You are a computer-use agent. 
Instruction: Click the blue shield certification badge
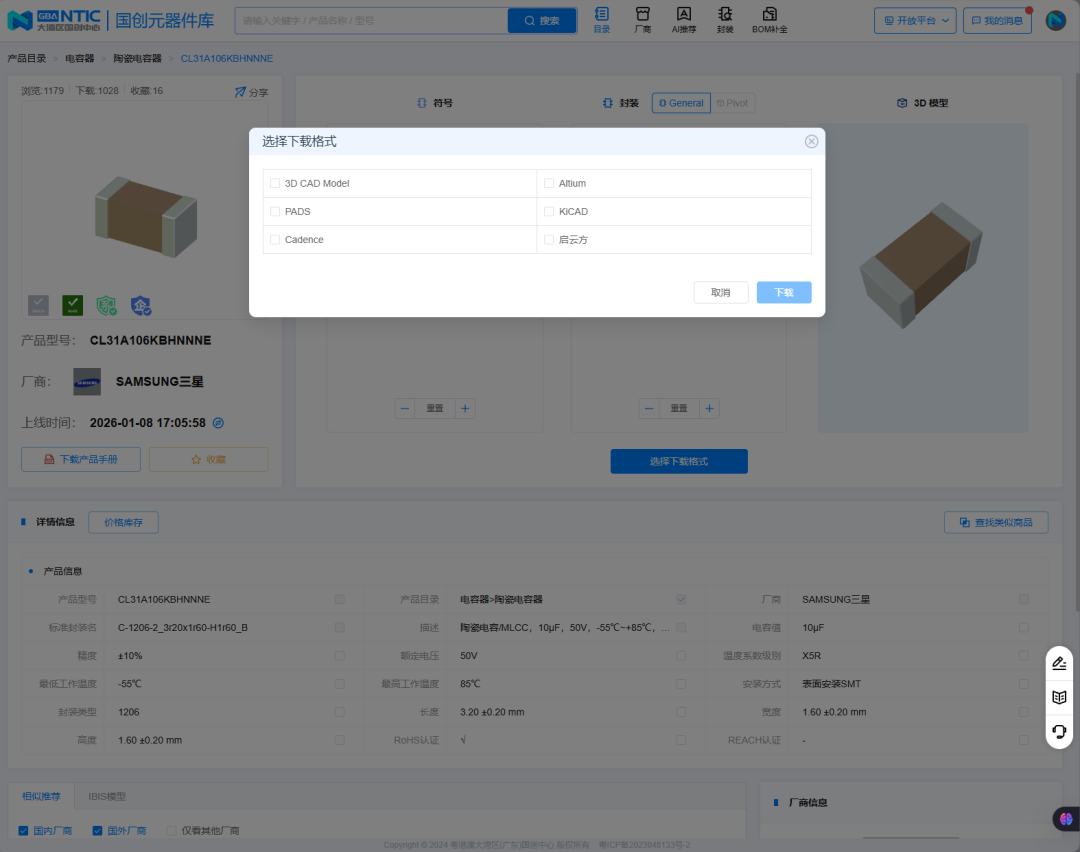click(x=141, y=305)
